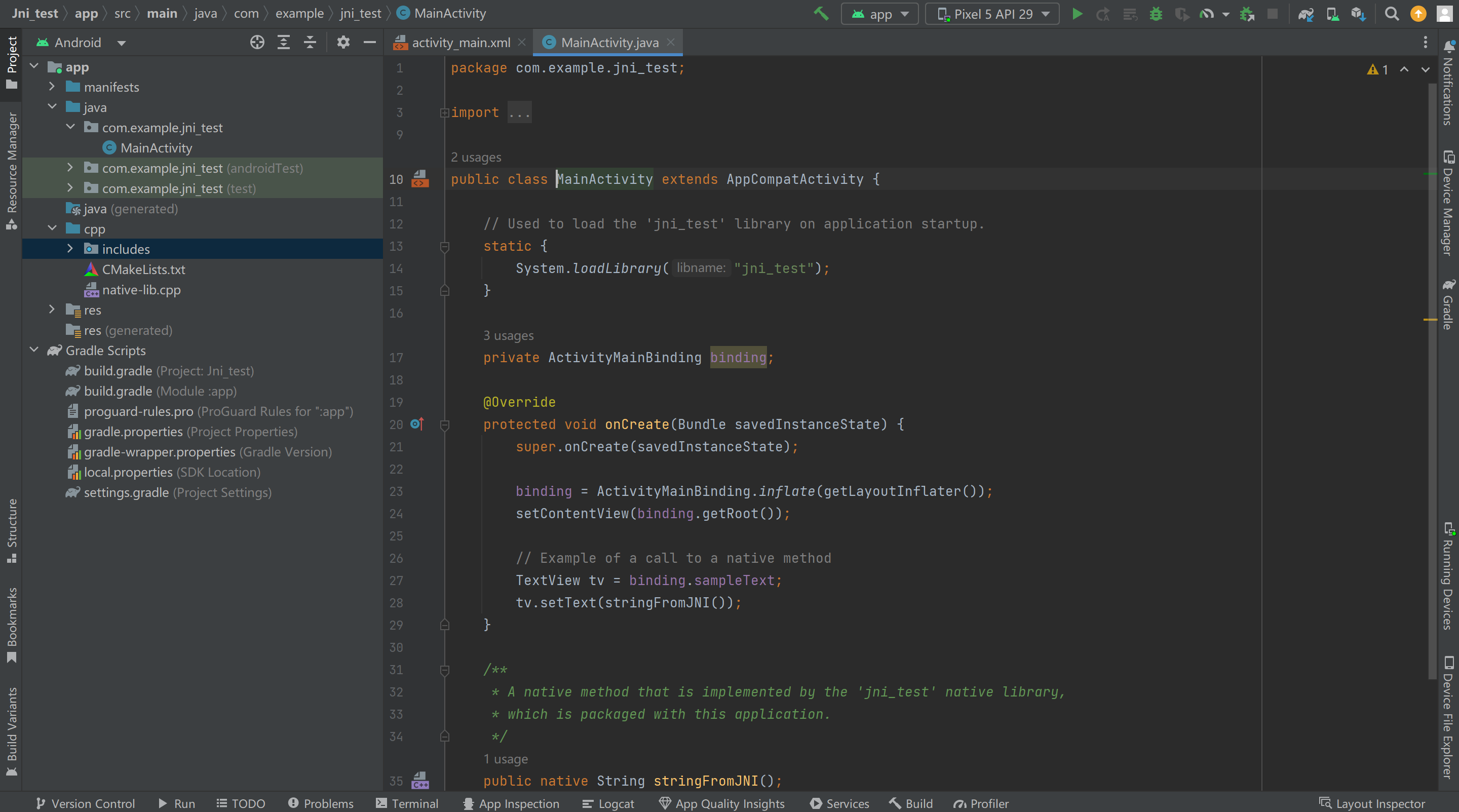Image resolution: width=1459 pixels, height=812 pixels.
Task: Jump to related C++ file gutter icon on line 35
Action: click(420, 781)
